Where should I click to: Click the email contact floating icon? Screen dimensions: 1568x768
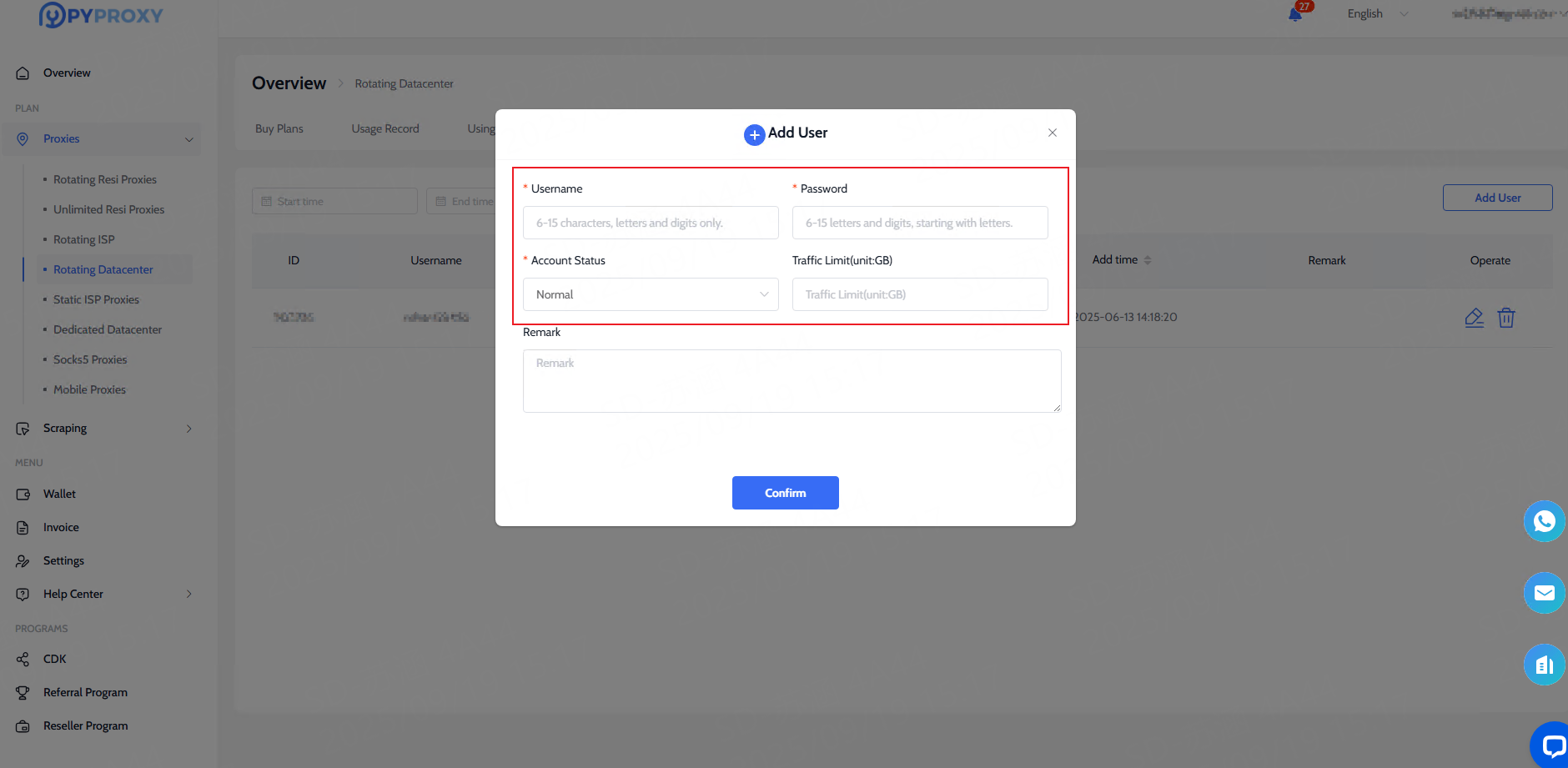pos(1544,593)
